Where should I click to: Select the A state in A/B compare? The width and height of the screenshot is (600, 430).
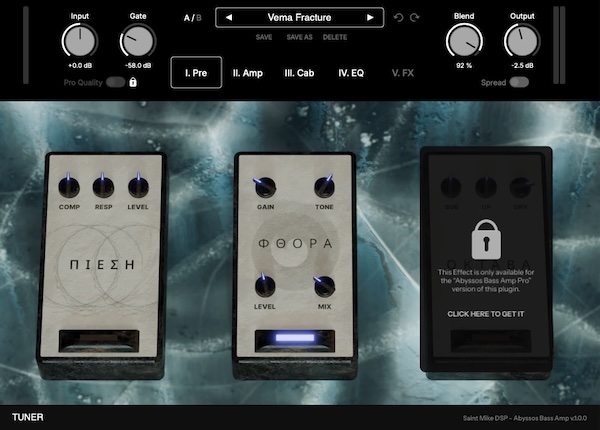tap(187, 18)
